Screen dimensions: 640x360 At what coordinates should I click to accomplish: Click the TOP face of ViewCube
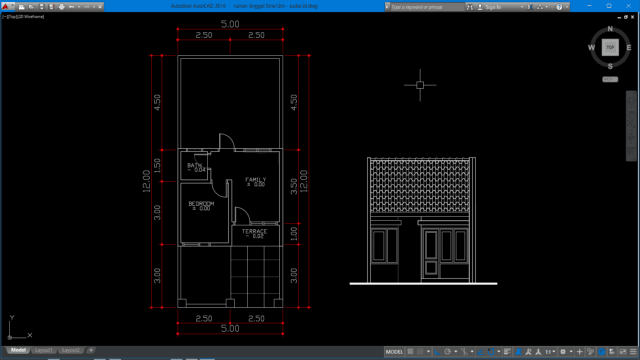pyautogui.click(x=610, y=47)
